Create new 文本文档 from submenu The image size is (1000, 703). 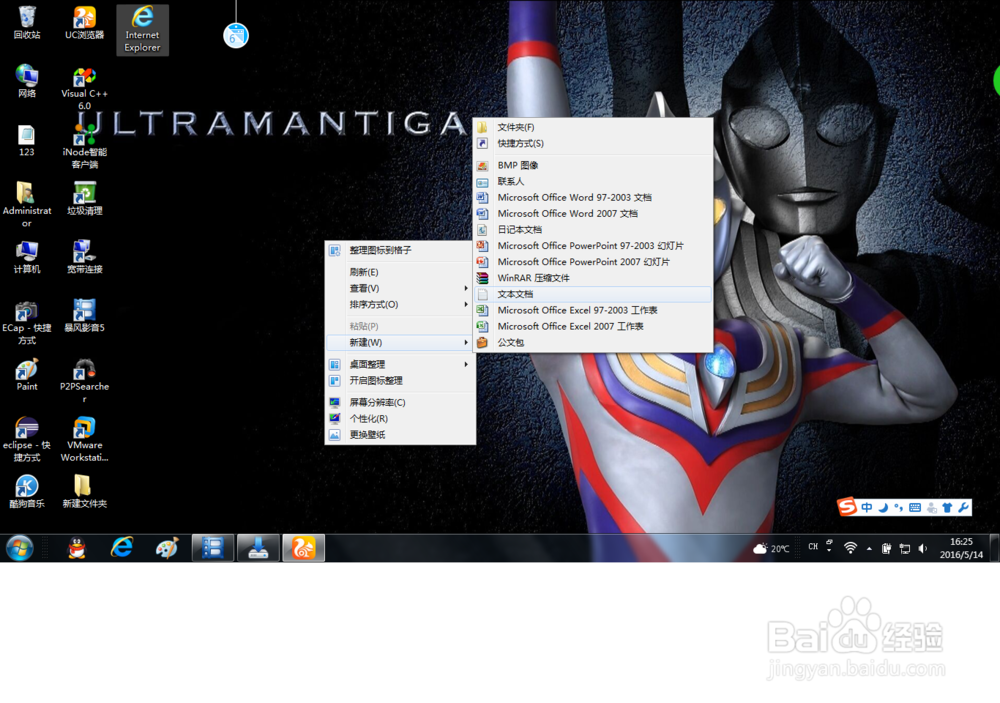pos(593,294)
